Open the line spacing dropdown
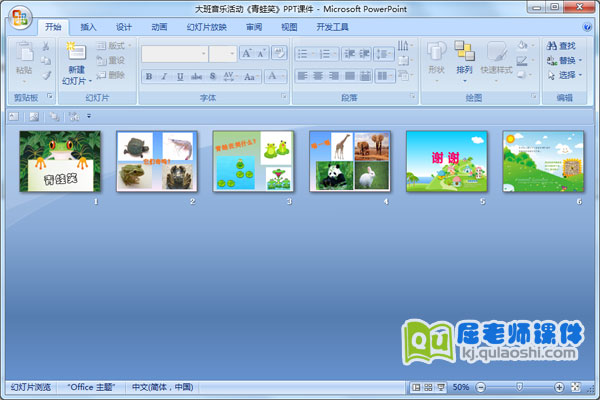Viewport: 600px width, 400px height. click(x=384, y=54)
